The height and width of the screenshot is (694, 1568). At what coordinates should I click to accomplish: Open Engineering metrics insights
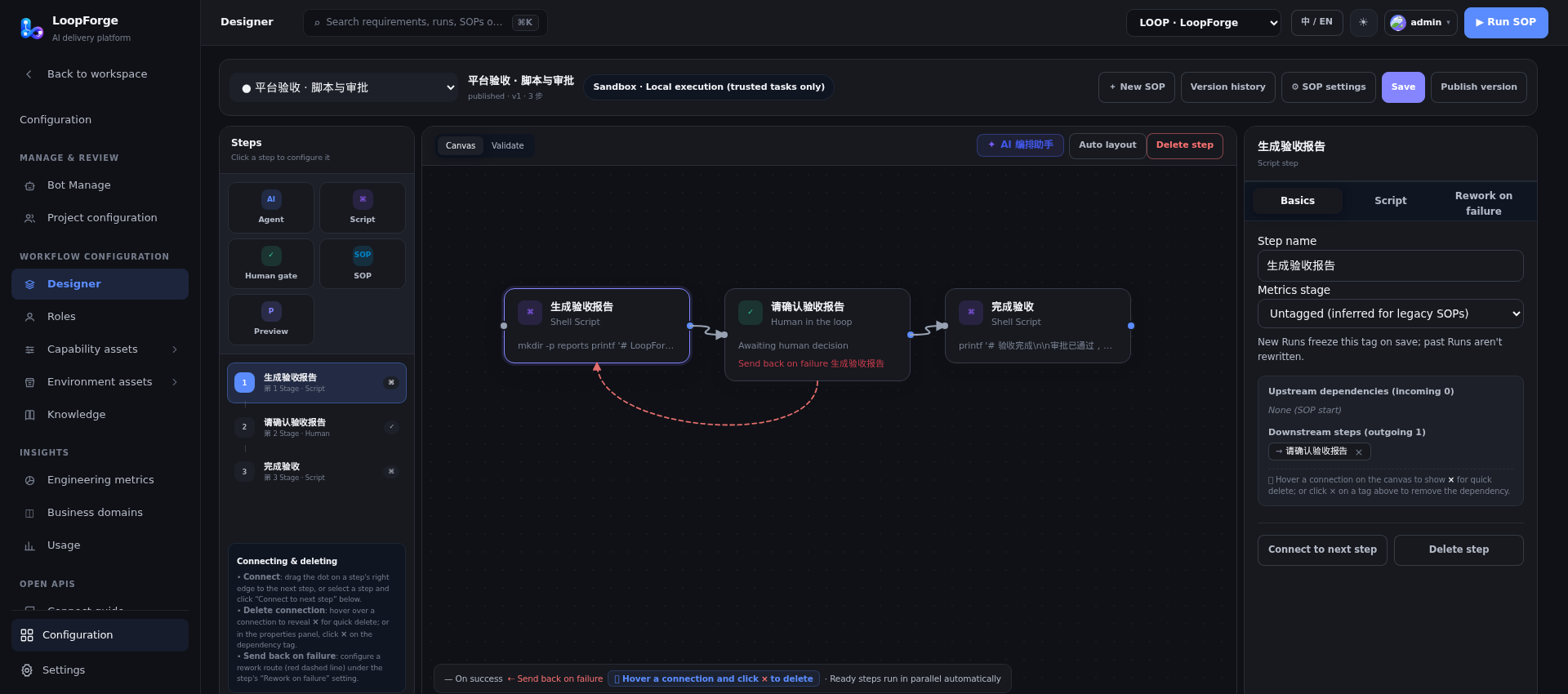100,480
